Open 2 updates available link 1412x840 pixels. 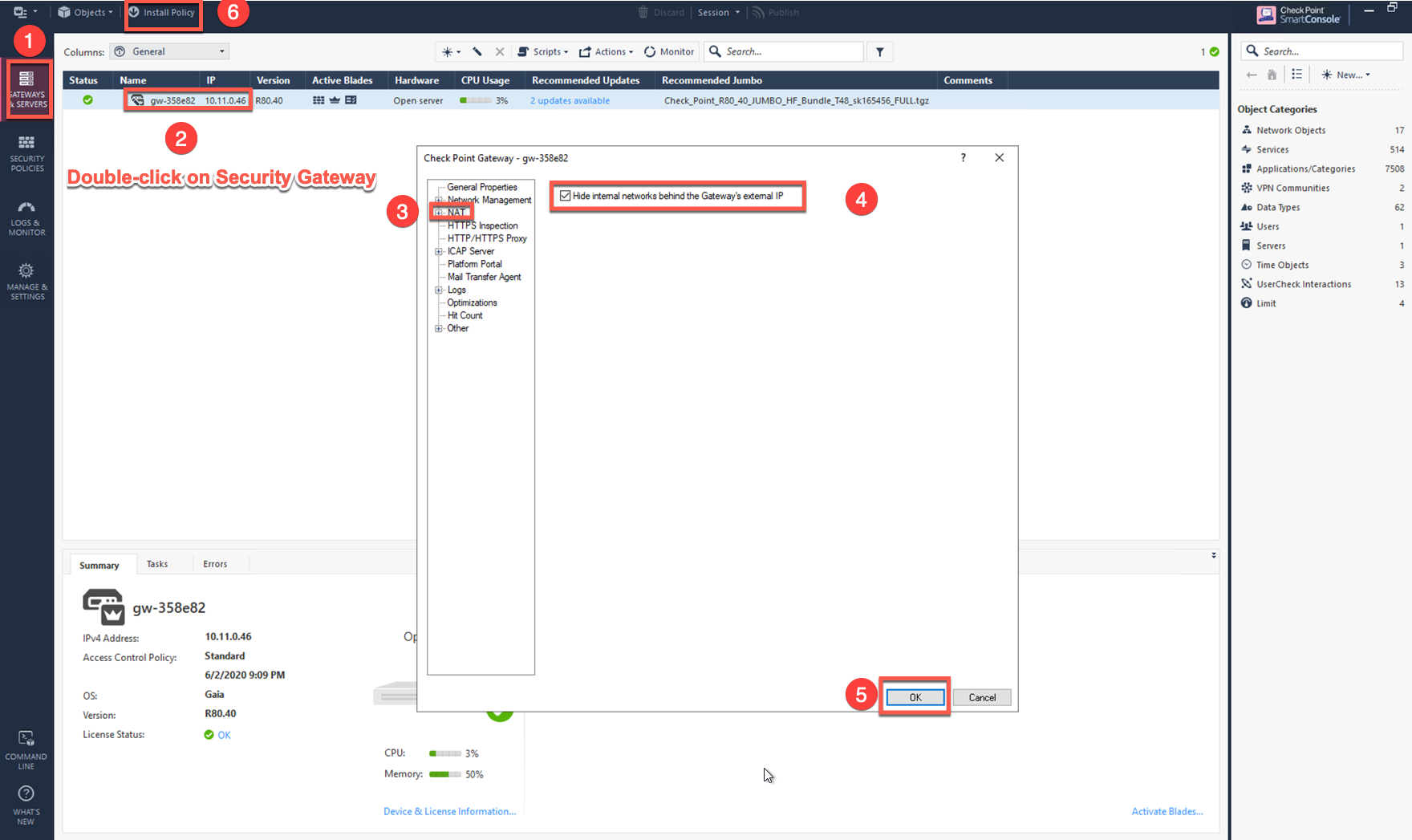tap(570, 100)
